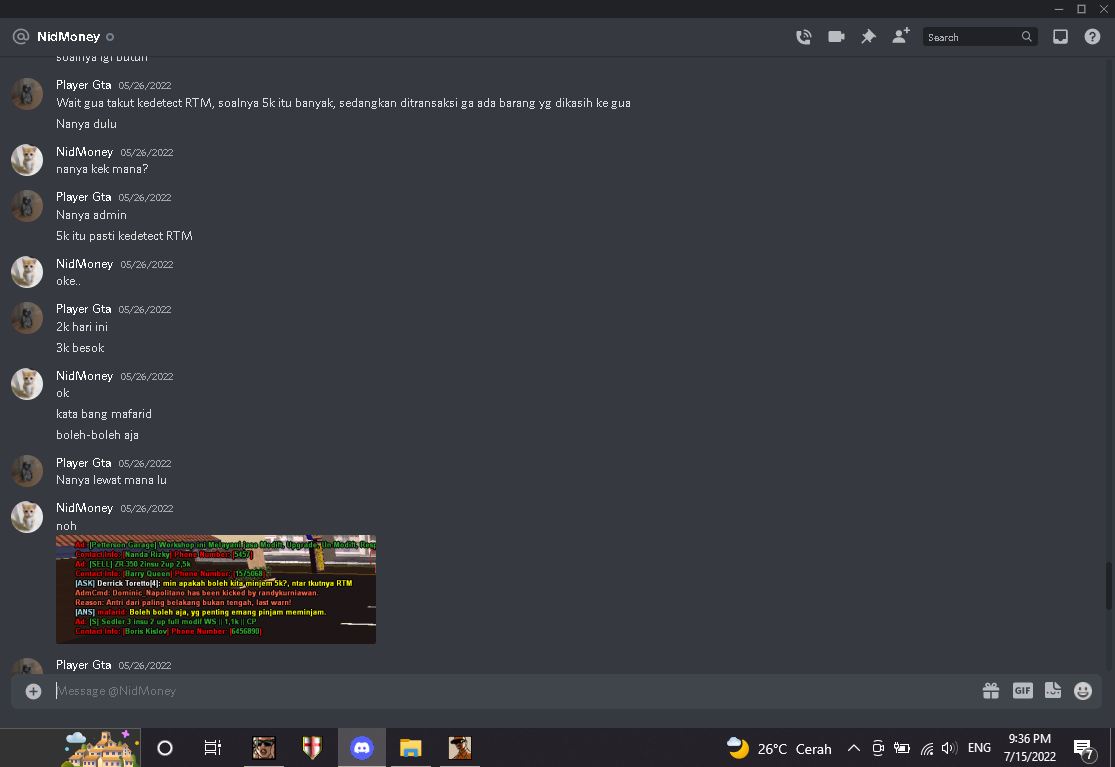Focus the Message @NidMoney text box
The image size is (1115, 767).
[512, 691]
